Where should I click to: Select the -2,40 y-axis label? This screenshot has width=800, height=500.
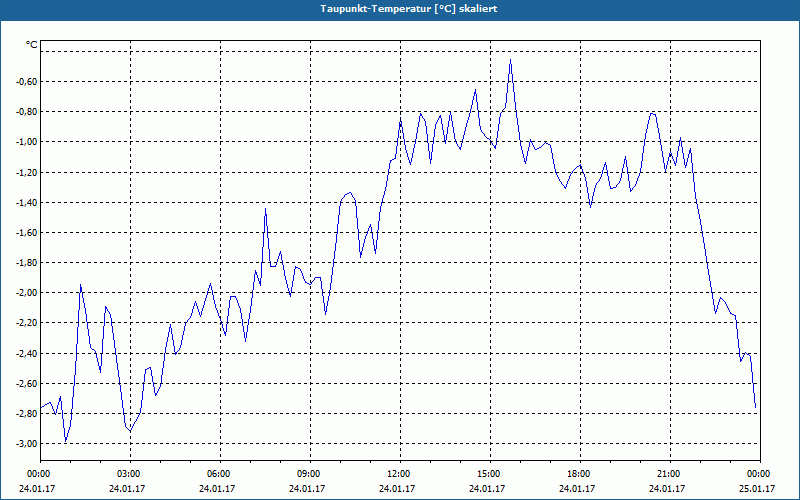[26, 353]
